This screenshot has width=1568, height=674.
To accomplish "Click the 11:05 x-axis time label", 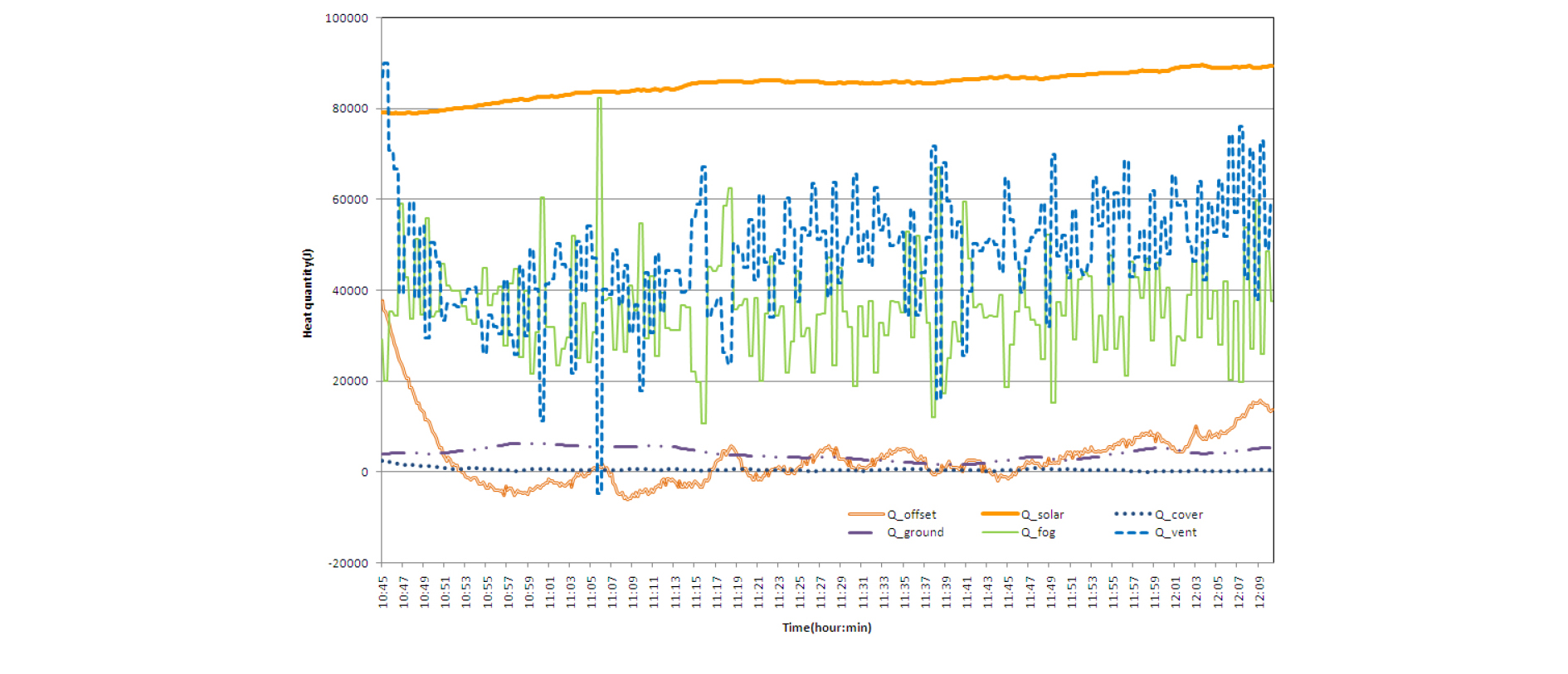I will (x=592, y=592).
